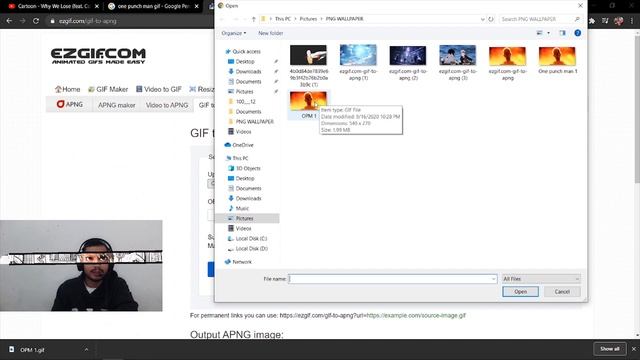Viewport: 640px width, 360px height.
Task: Go up one folder level in Open dialog
Action: tap(253, 19)
